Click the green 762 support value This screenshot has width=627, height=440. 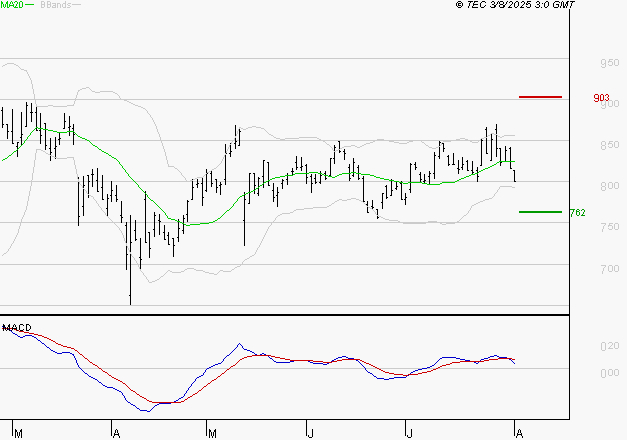578,213
